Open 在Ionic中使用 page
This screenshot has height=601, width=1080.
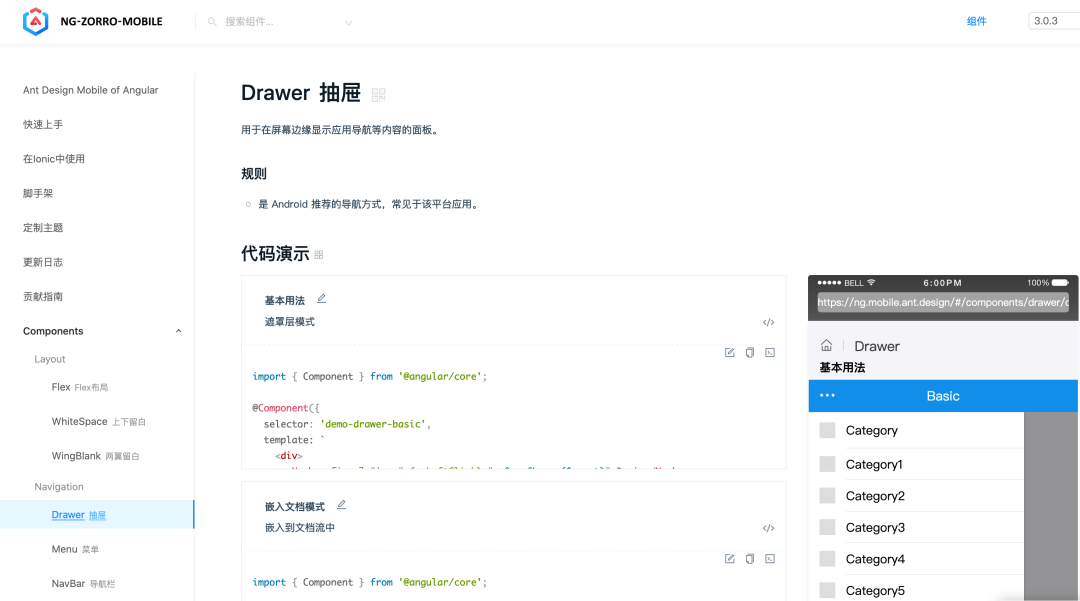(54, 159)
